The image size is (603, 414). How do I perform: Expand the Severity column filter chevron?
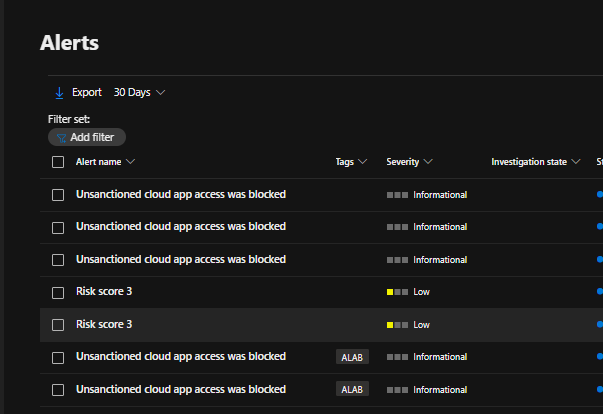pyautogui.click(x=428, y=162)
